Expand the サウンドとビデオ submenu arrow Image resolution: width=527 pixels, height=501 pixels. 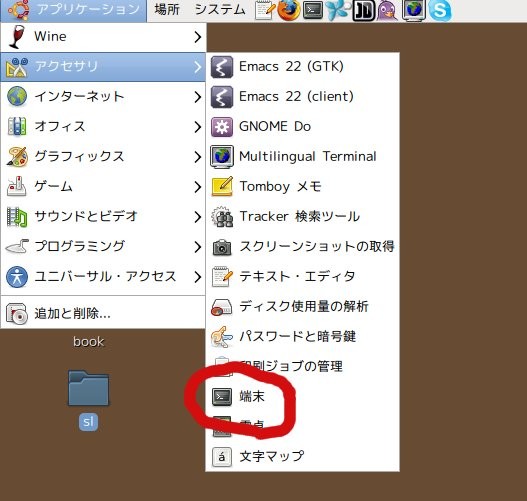tap(198, 217)
